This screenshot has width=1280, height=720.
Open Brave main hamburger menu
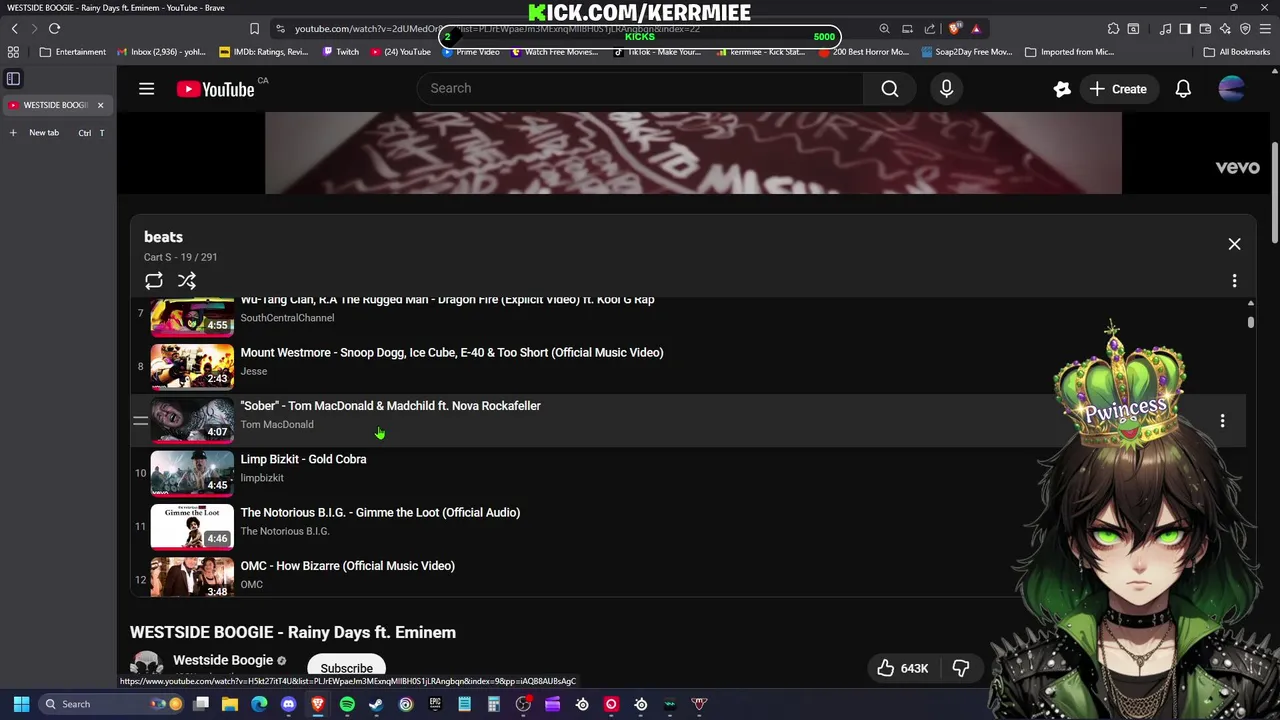click(1265, 29)
